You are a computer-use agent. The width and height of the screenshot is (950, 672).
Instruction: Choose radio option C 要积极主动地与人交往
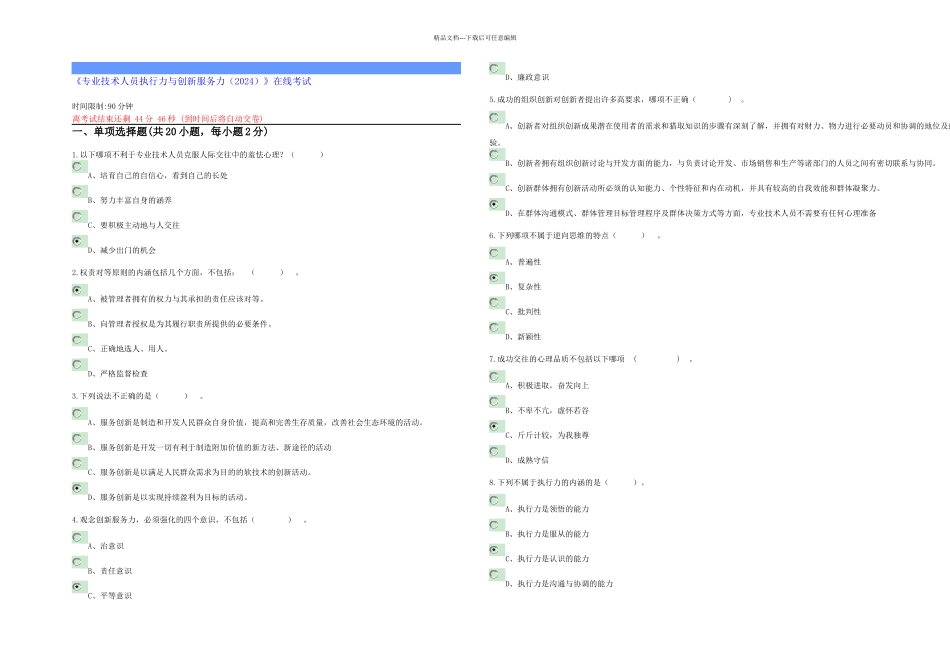pos(77,216)
